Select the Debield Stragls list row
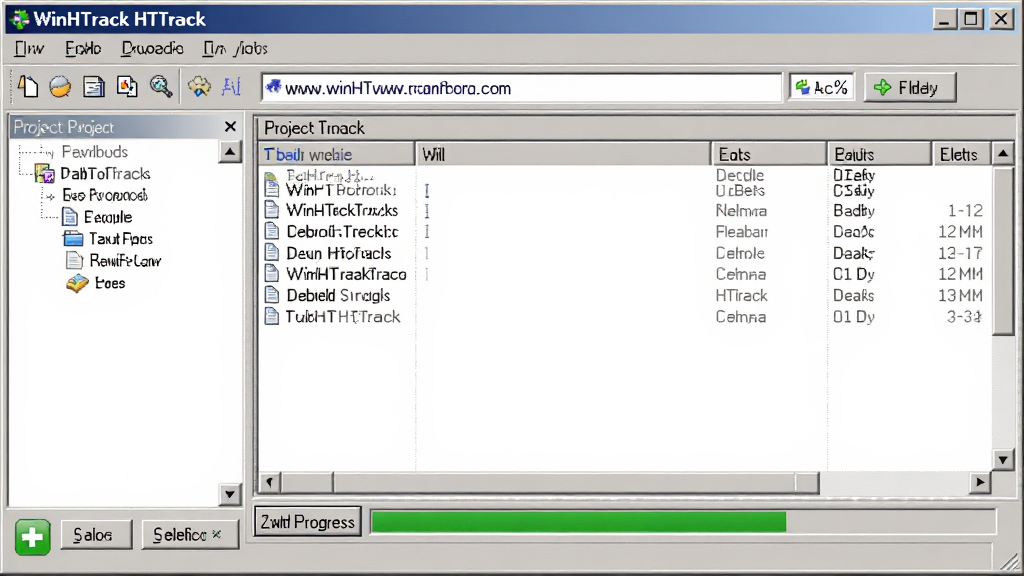This screenshot has width=1024, height=576. coord(624,295)
